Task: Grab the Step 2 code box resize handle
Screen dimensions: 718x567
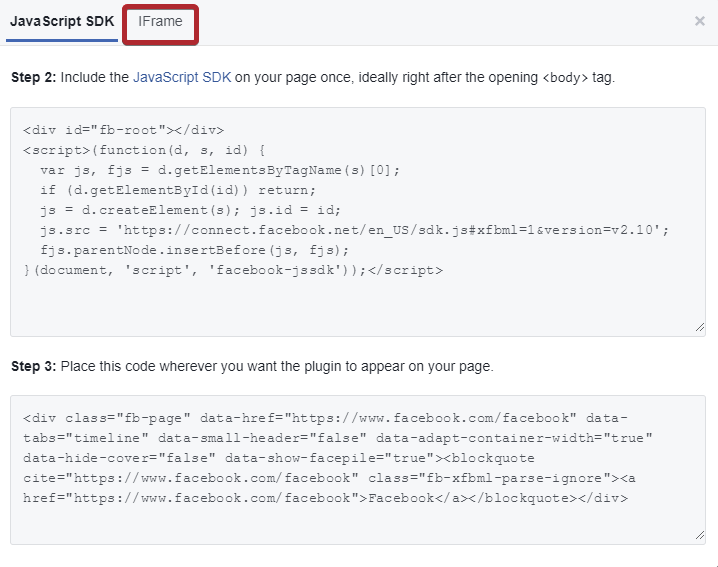Action: pyautogui.click(x=700, y=327)
